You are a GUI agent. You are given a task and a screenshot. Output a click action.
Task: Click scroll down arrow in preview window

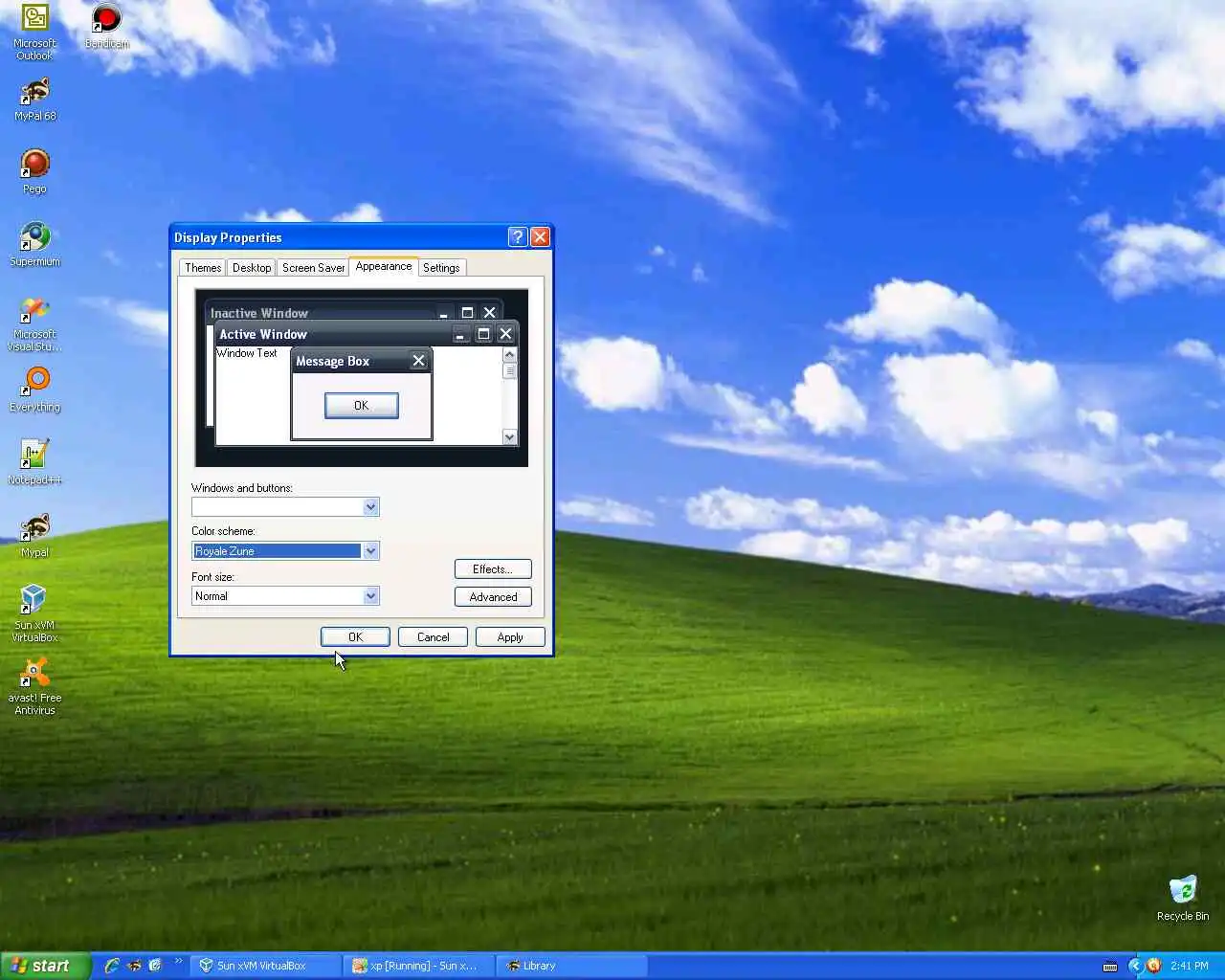click(509, 437)
